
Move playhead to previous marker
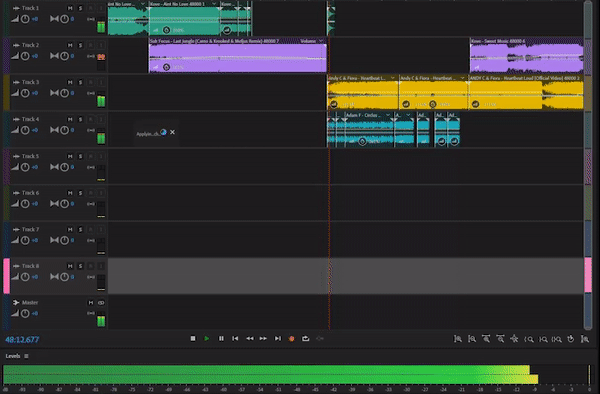tap(235, 339)
